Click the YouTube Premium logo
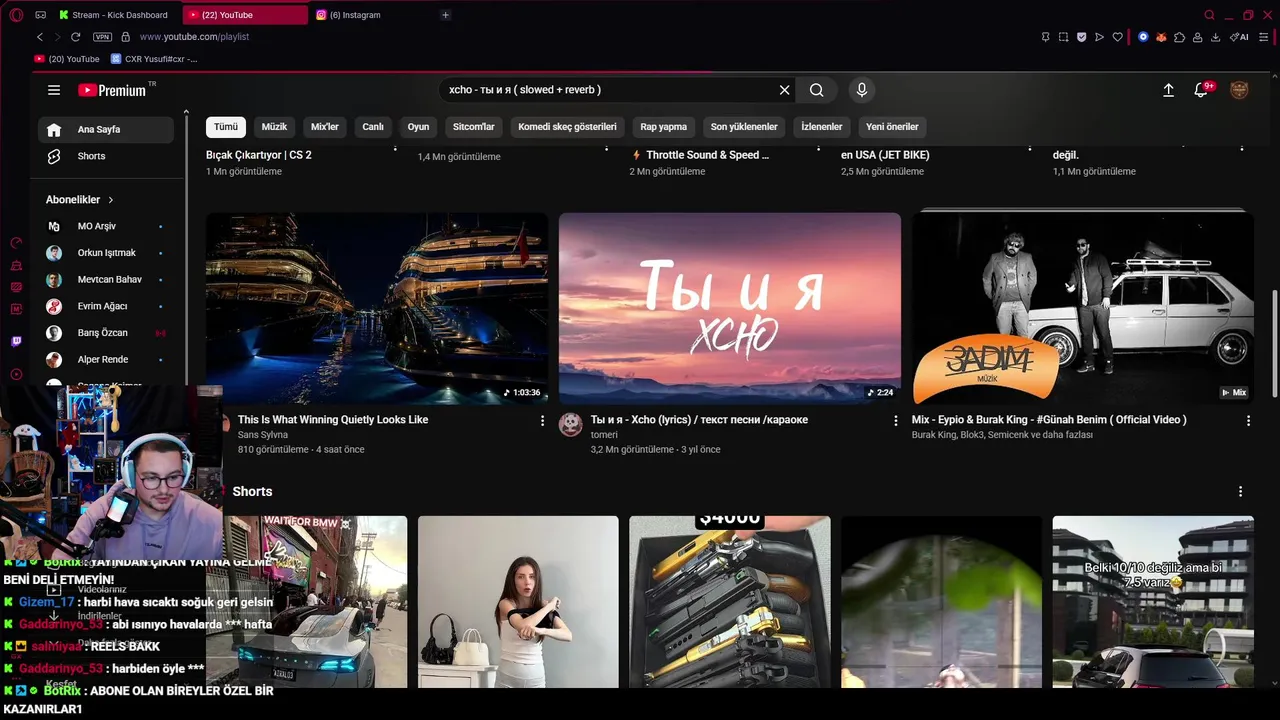Viewport: 1280px width, 720px height. [112, 90]
